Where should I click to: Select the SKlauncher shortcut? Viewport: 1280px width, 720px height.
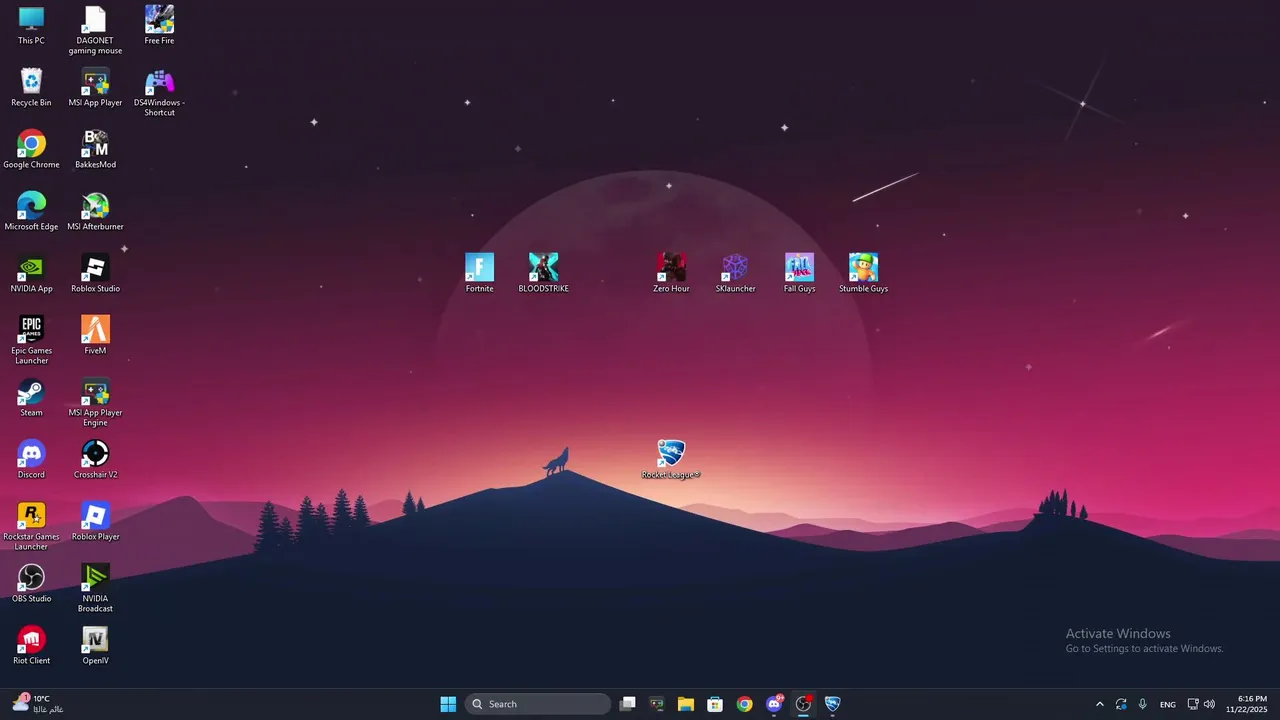tap(735, 274)
